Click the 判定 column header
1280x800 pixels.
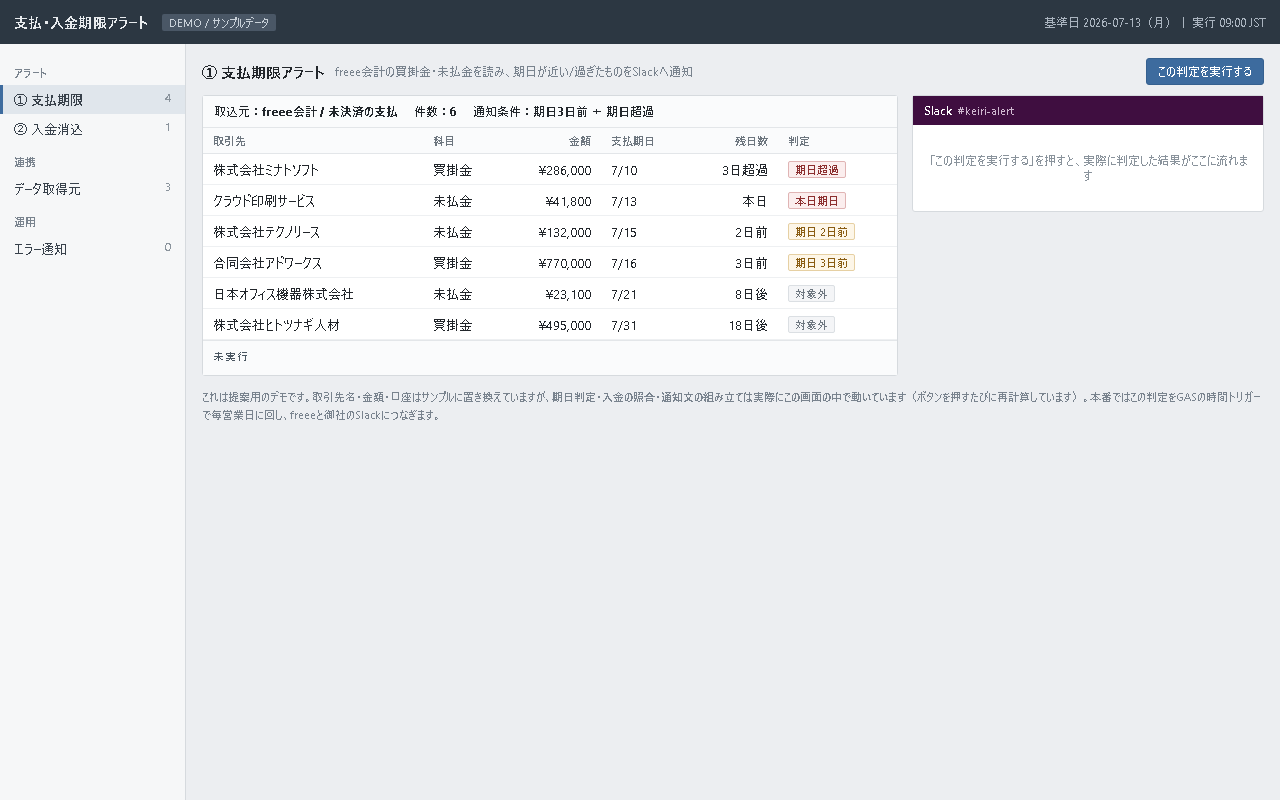(x=799, y=141)
